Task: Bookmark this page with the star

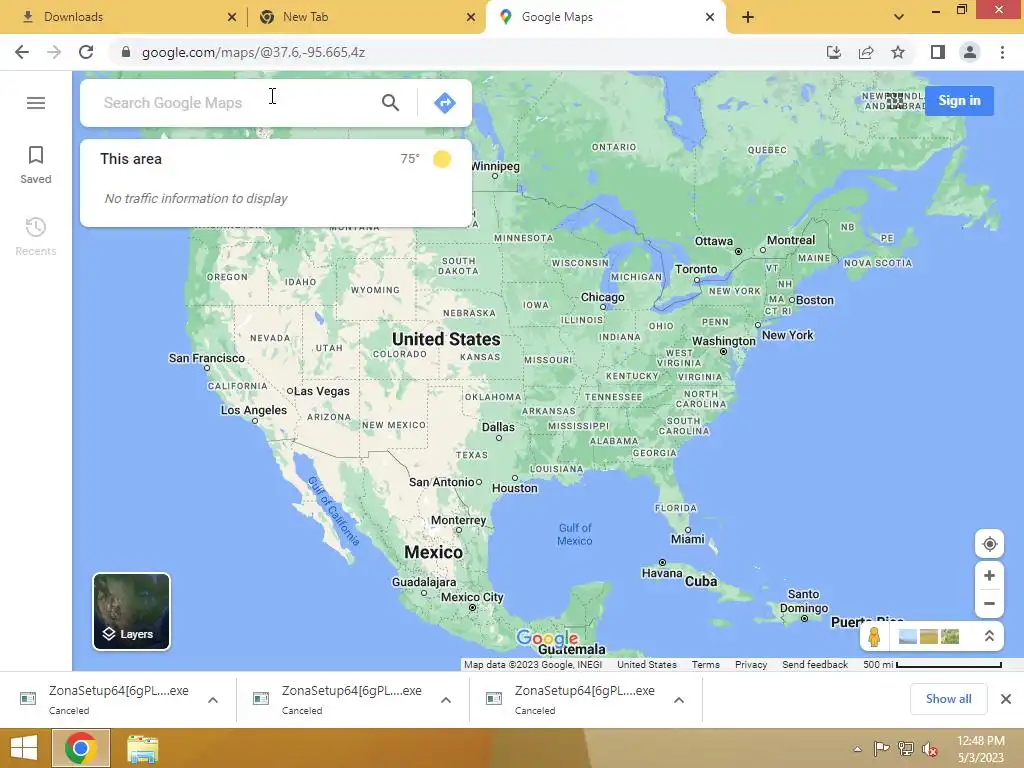Action: [x=898, y=52]
